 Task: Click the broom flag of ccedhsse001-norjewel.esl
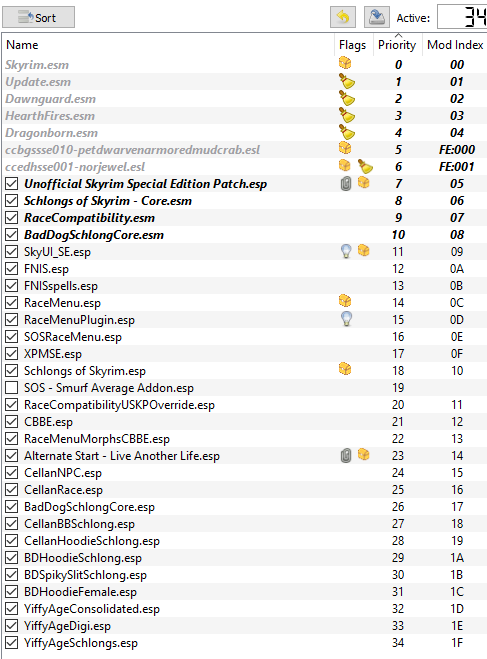point(365,166)
